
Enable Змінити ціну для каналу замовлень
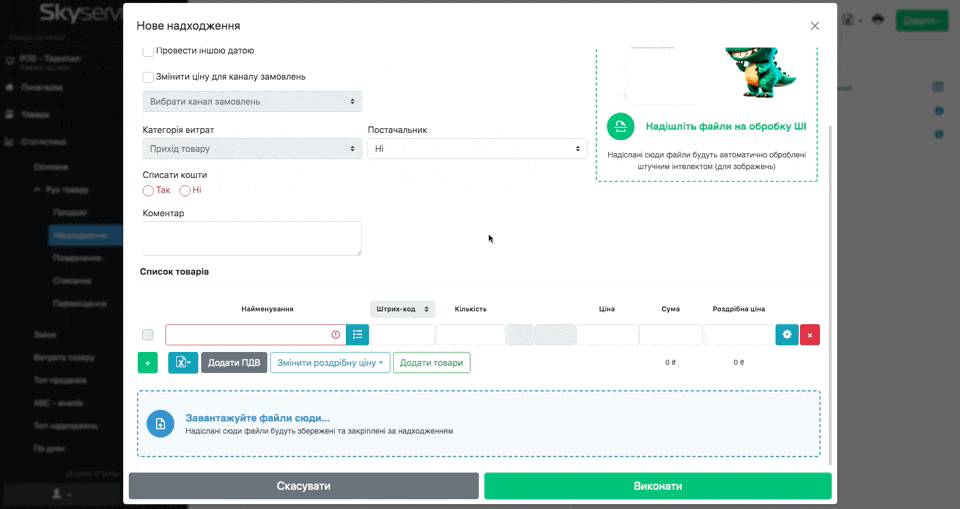[148, 77]
